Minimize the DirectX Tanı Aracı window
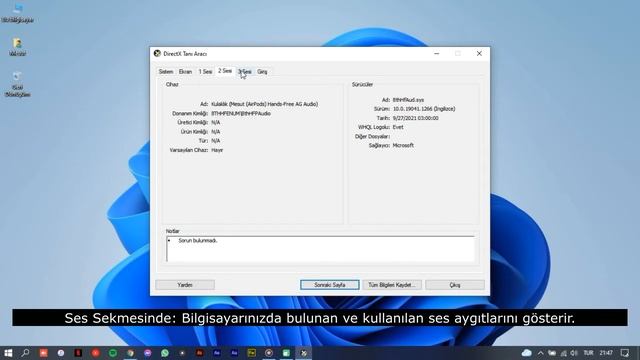Image resolution: width=640 pixels, height=360 pixels. (436, 53)
